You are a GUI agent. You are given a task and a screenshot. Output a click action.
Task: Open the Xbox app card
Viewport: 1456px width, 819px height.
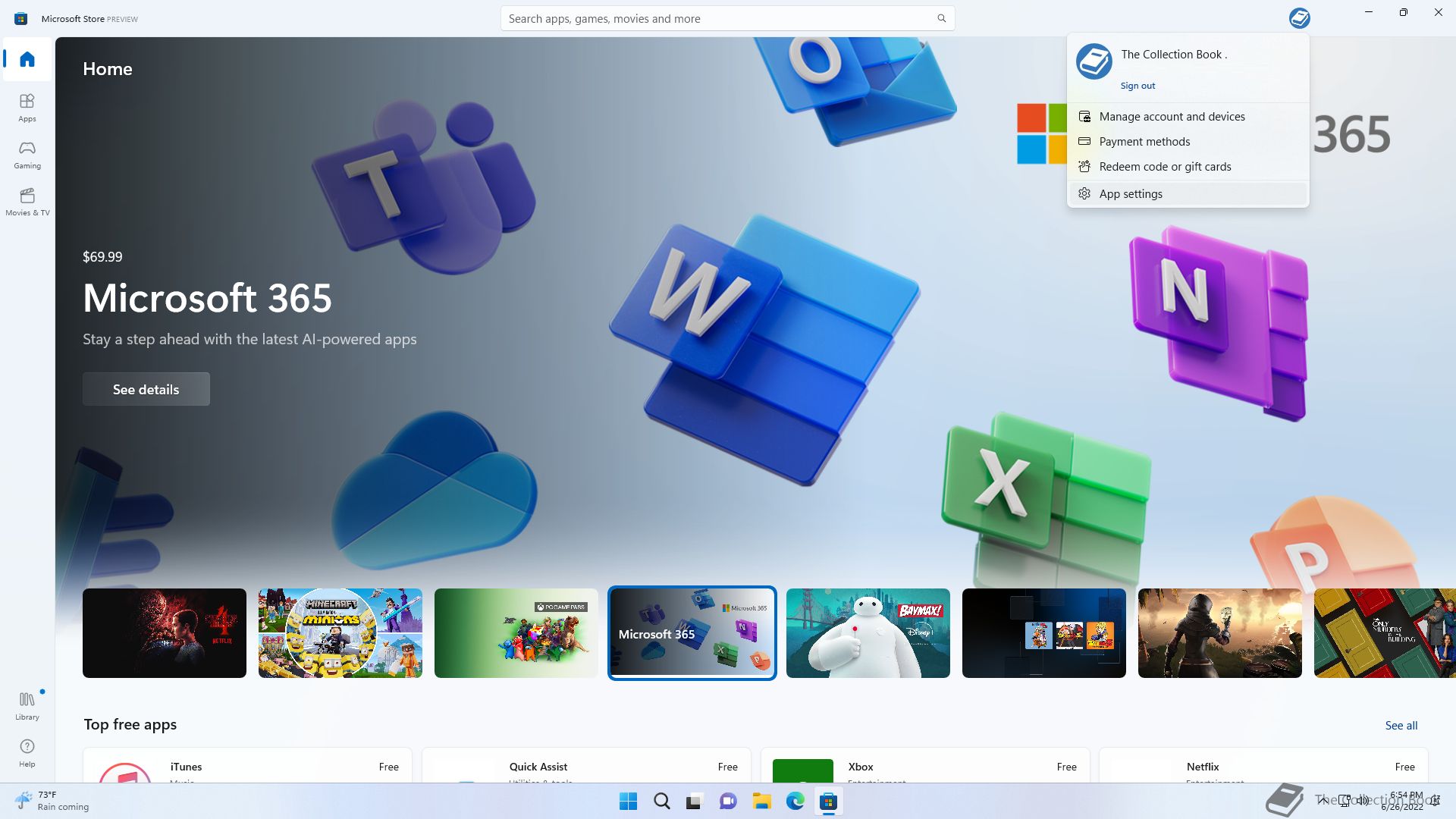(x=925, y=765)
